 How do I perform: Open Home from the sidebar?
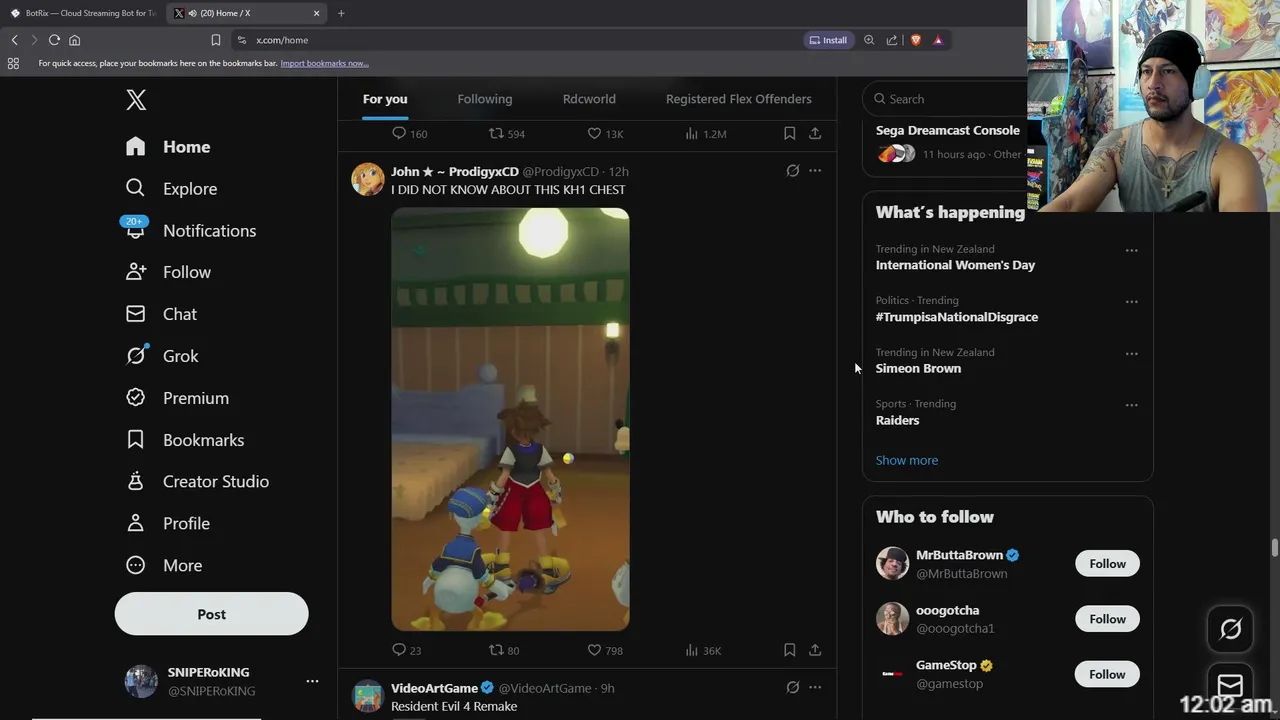(x=168, y=146)
